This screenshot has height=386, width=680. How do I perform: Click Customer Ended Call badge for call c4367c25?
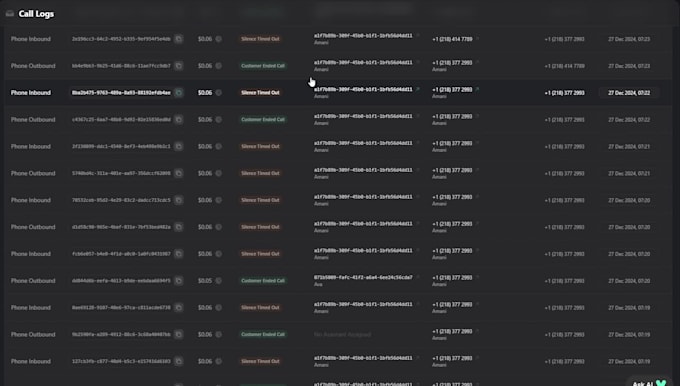[263, 120]
